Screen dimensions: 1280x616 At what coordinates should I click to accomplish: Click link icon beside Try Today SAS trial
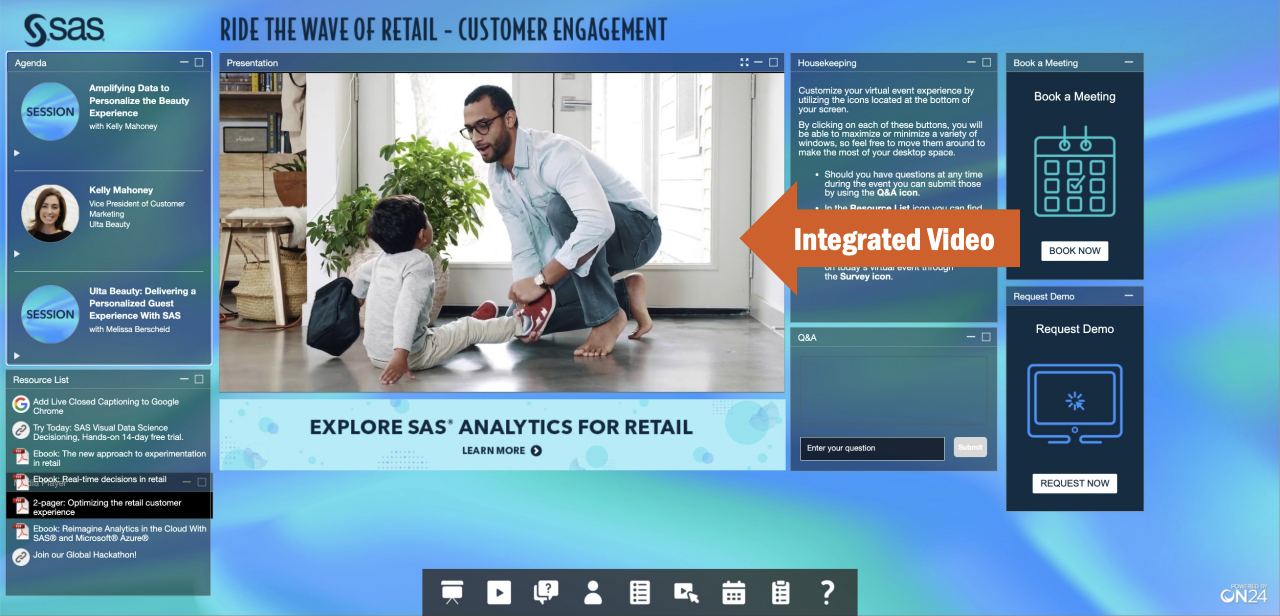tap(21, 430)
